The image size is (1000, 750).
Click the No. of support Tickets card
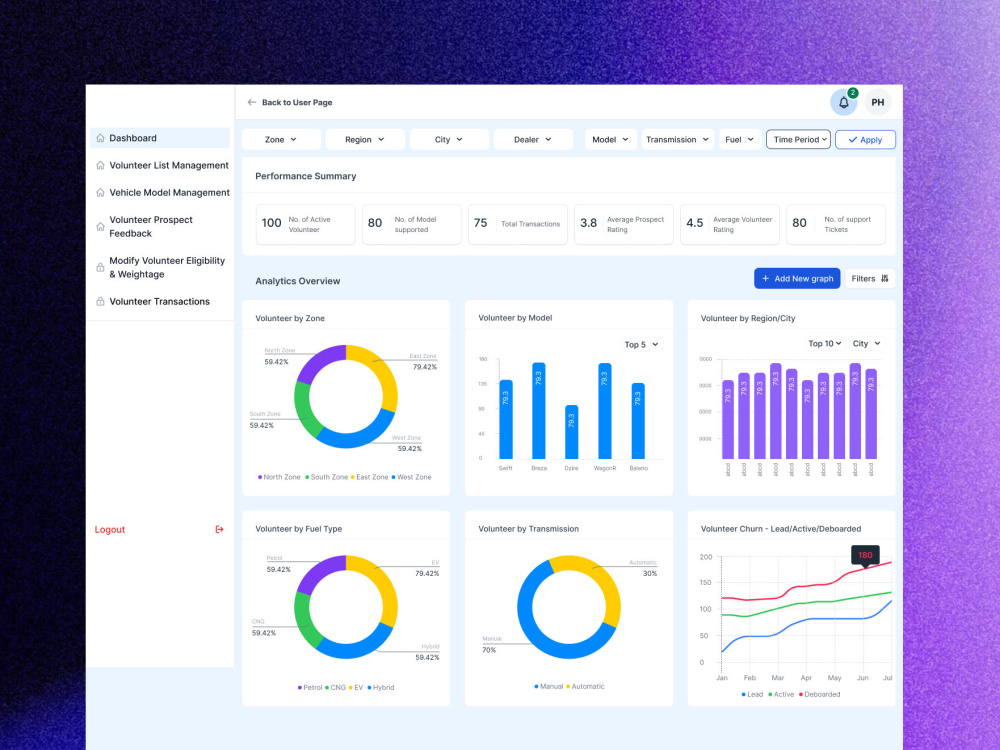point(836,224)
